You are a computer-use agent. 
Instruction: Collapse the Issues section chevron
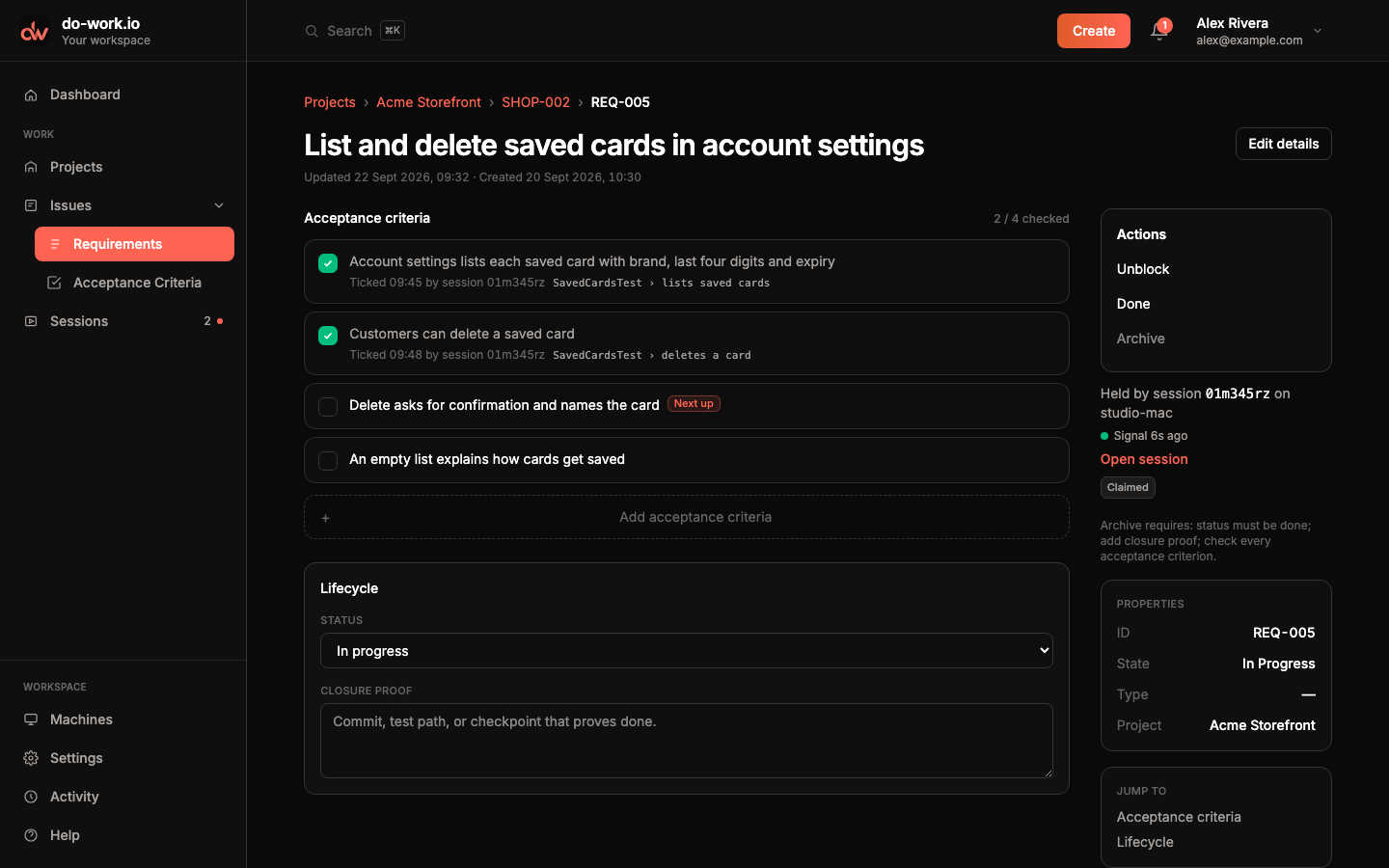219,205
